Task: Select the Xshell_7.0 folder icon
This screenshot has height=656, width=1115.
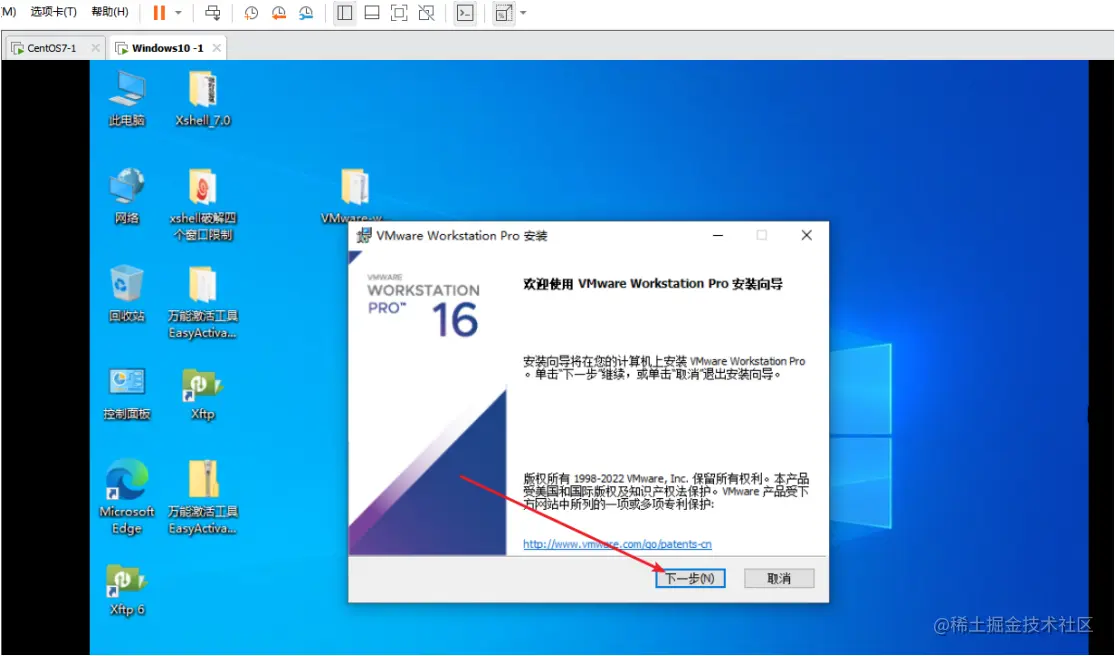Action: pyautogui.click(x=203, y=99)
